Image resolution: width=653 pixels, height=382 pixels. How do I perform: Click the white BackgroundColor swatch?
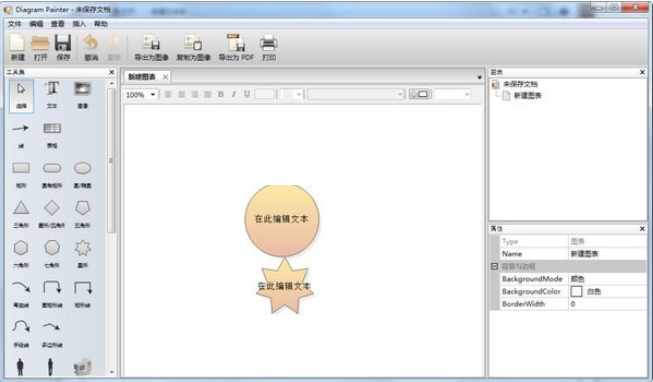(576, 291)
